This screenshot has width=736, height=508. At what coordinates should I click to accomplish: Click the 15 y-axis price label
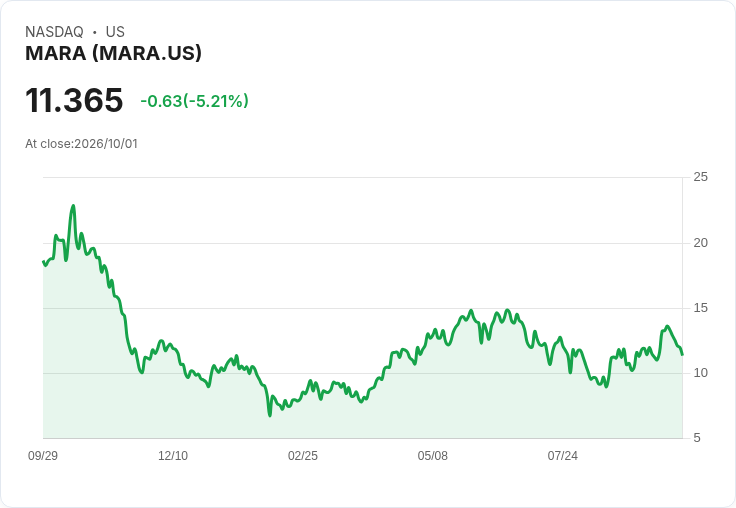(700, 308)
